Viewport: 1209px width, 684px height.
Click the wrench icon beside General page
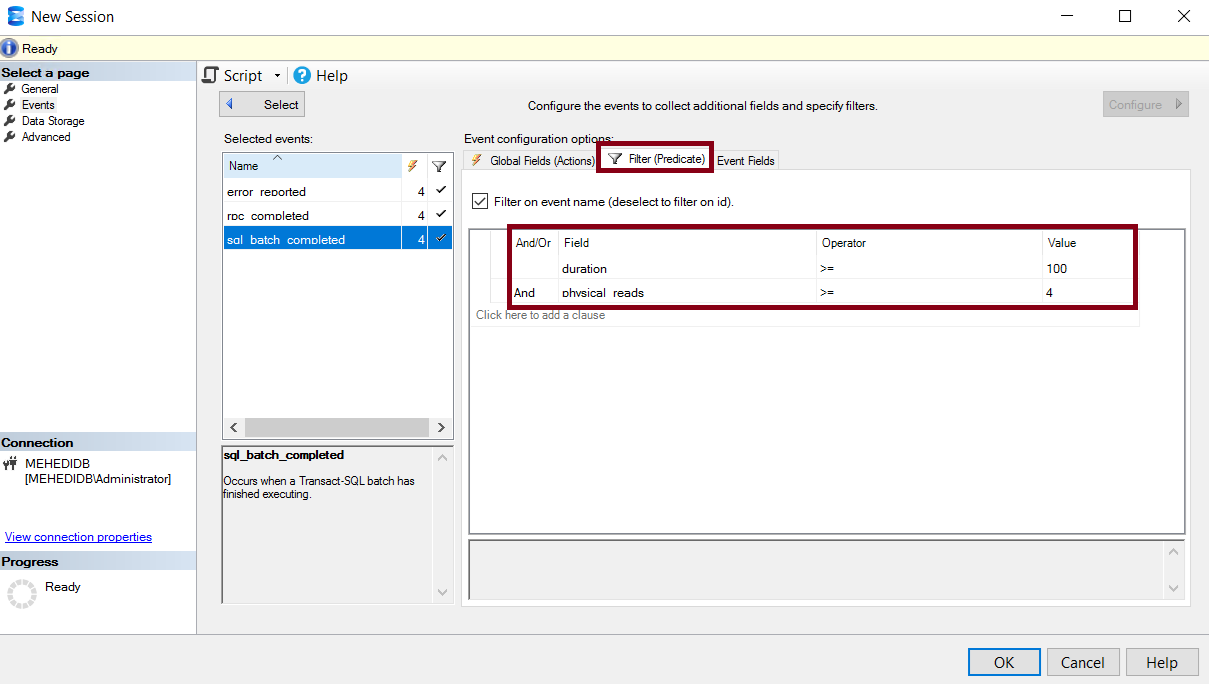[x=10, y=89]
